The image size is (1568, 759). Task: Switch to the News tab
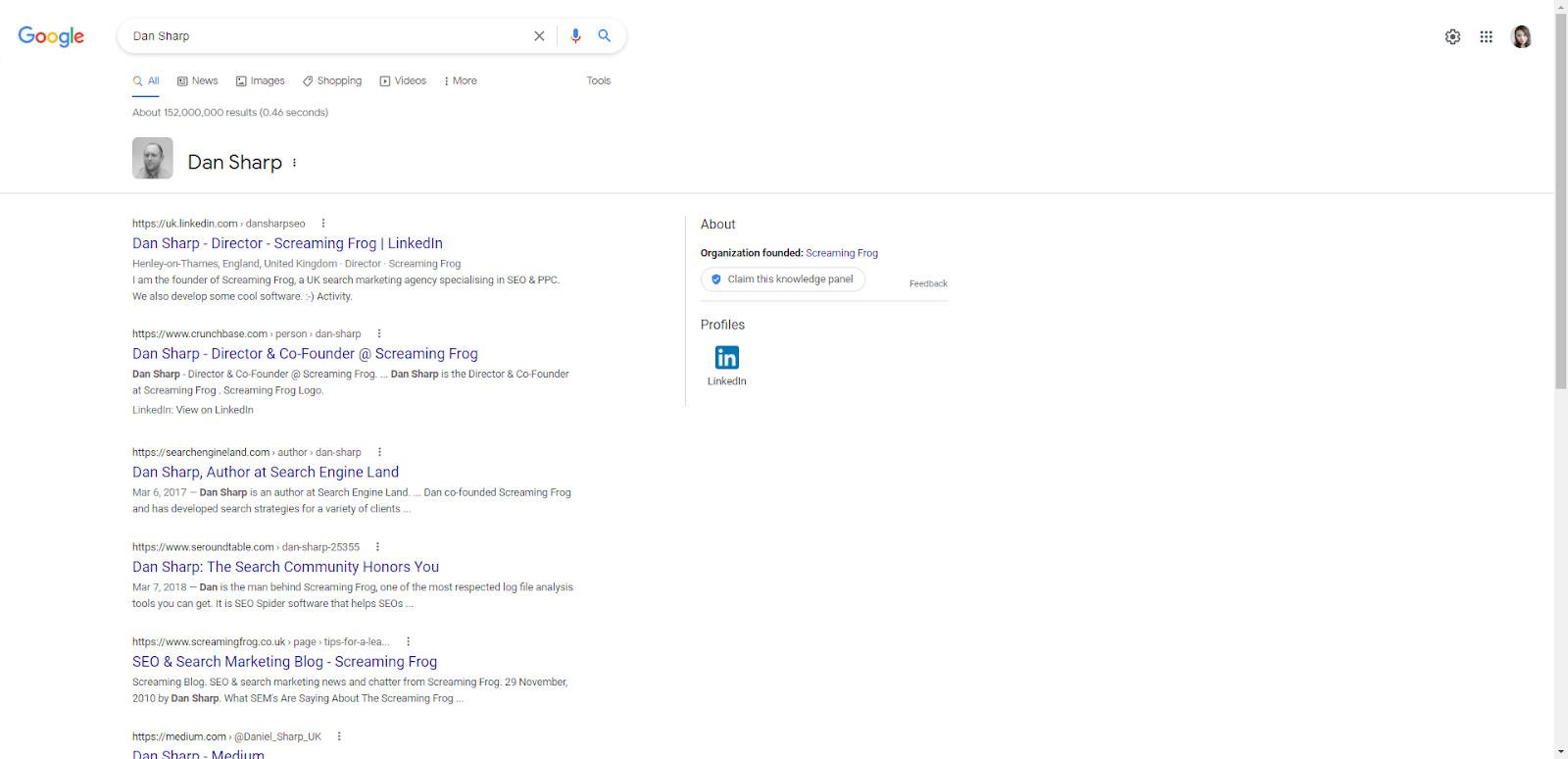198,81
